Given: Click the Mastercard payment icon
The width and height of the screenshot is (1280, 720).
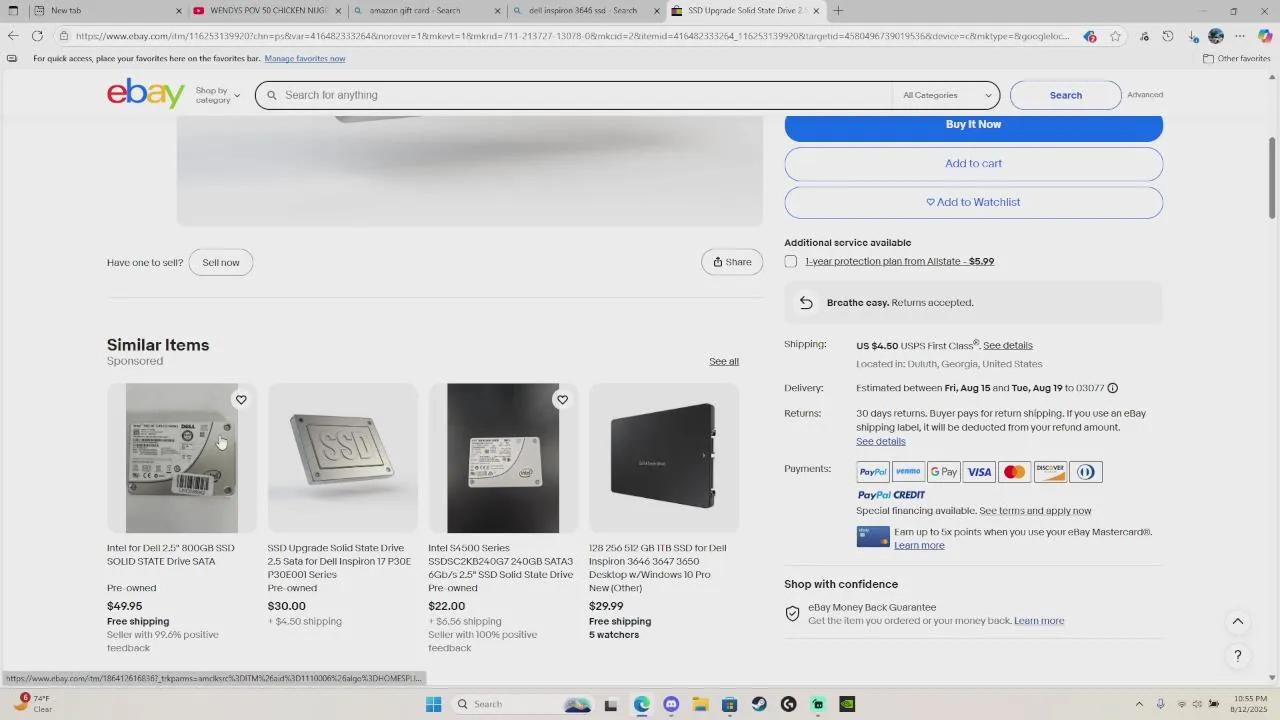Looking at the screenshot, I should tap(1014, 472).
